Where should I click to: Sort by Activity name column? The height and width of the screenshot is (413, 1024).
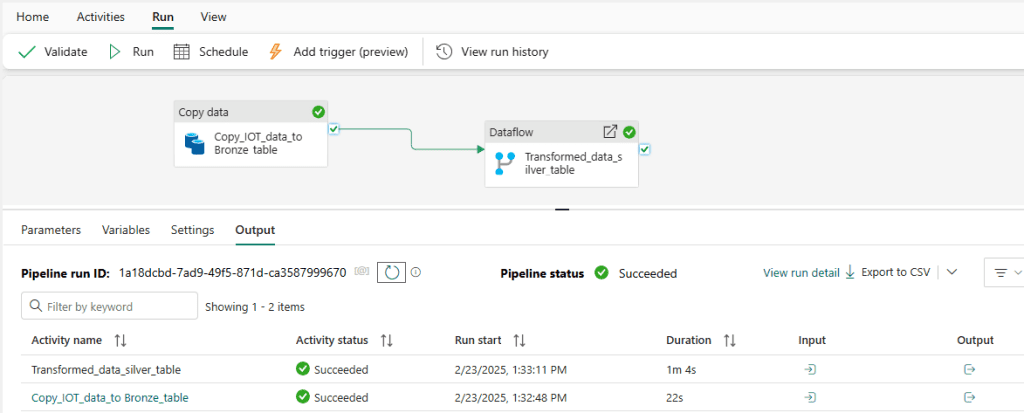tap(121, 341)
